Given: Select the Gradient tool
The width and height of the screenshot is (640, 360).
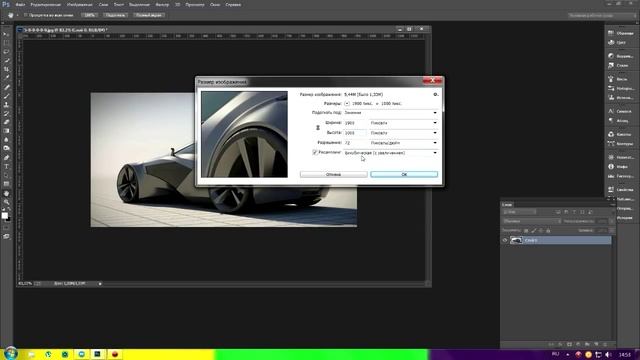Looking at the screenshot, I should (6, 131).
